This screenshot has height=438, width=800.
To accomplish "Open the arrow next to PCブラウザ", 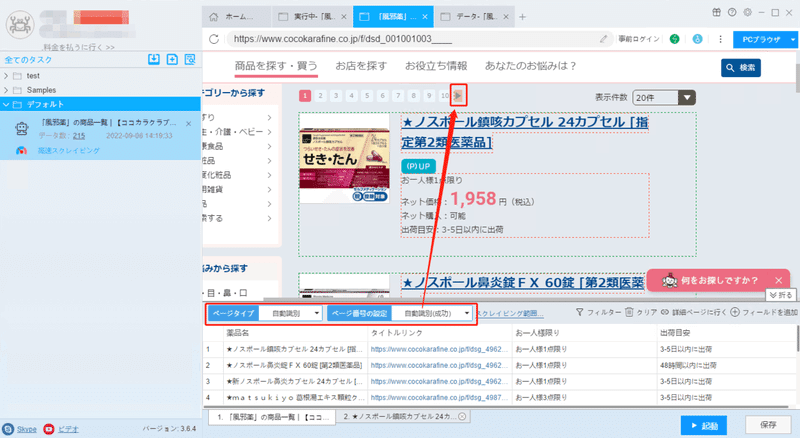I will coord(792,39).
